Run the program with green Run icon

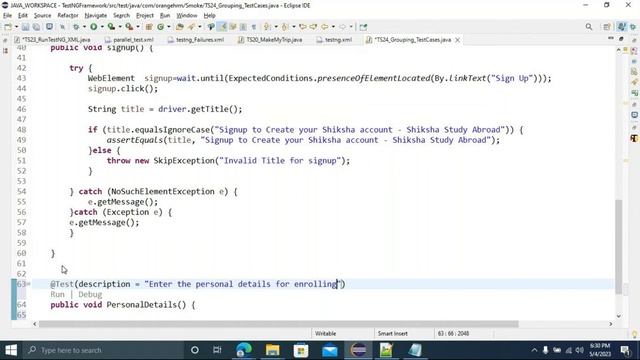pos(93,27)
